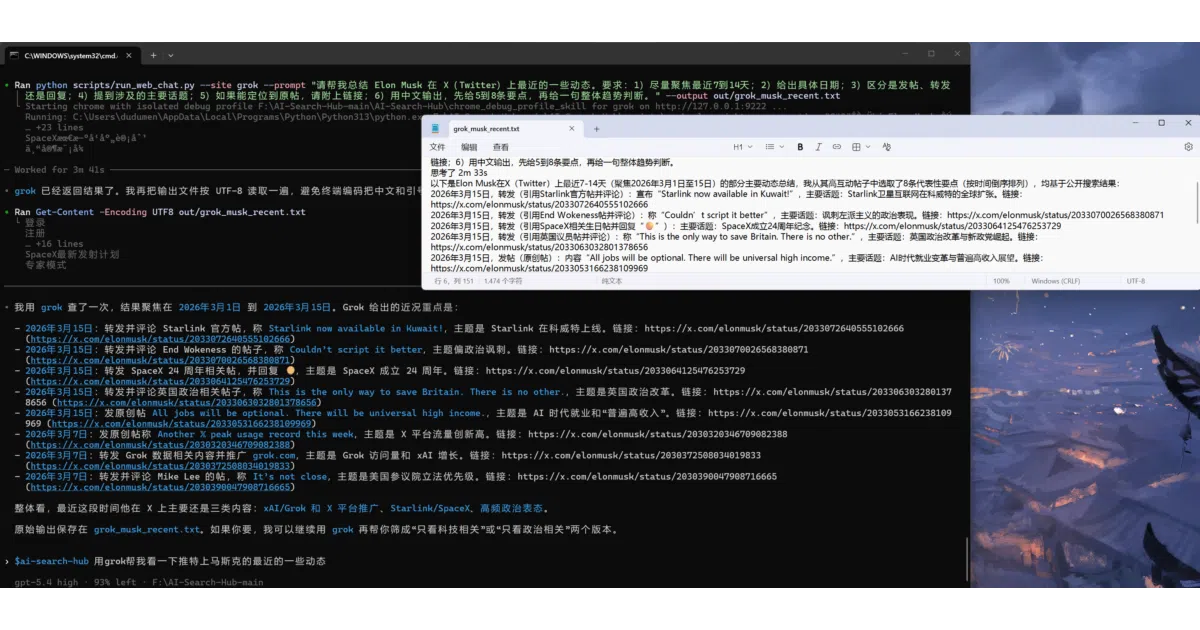Open the 文件 menu in Notepad
The image size is (1200, 630).
pos(437,147)
